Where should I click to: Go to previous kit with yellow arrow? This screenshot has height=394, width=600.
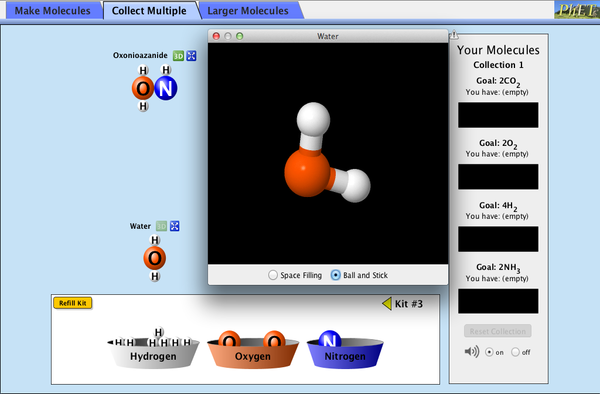[386, 304]
